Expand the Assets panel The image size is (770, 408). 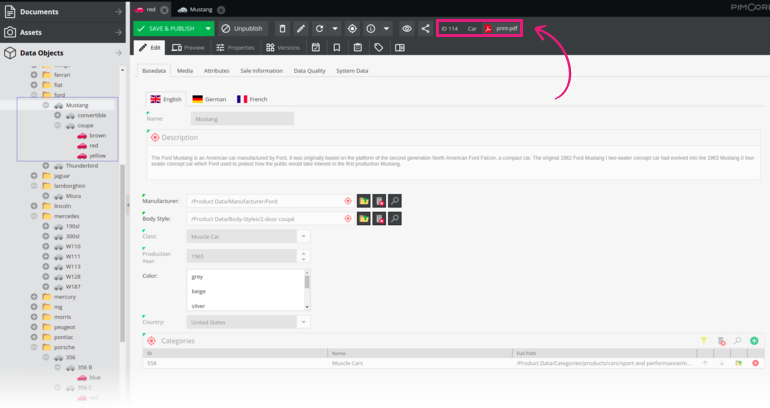click(62, 32)
